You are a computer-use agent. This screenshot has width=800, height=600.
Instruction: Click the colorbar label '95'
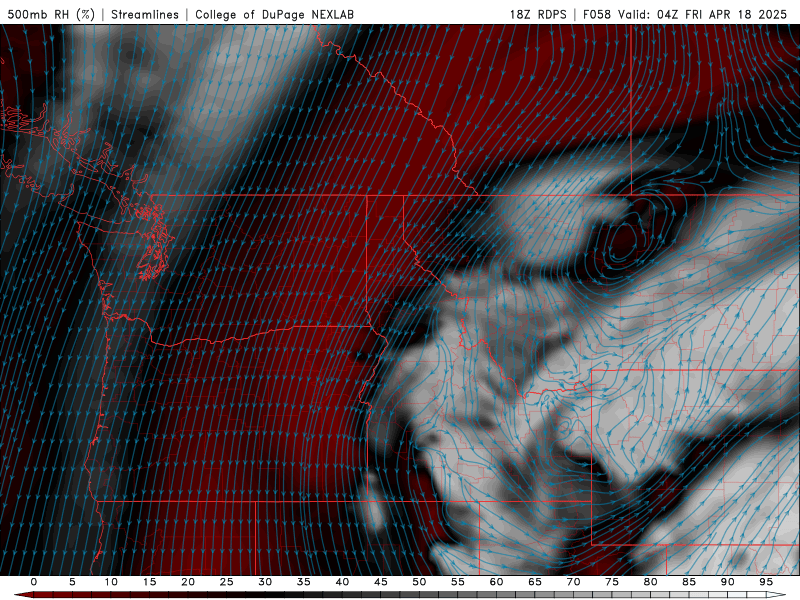click(x=766, y=582)
